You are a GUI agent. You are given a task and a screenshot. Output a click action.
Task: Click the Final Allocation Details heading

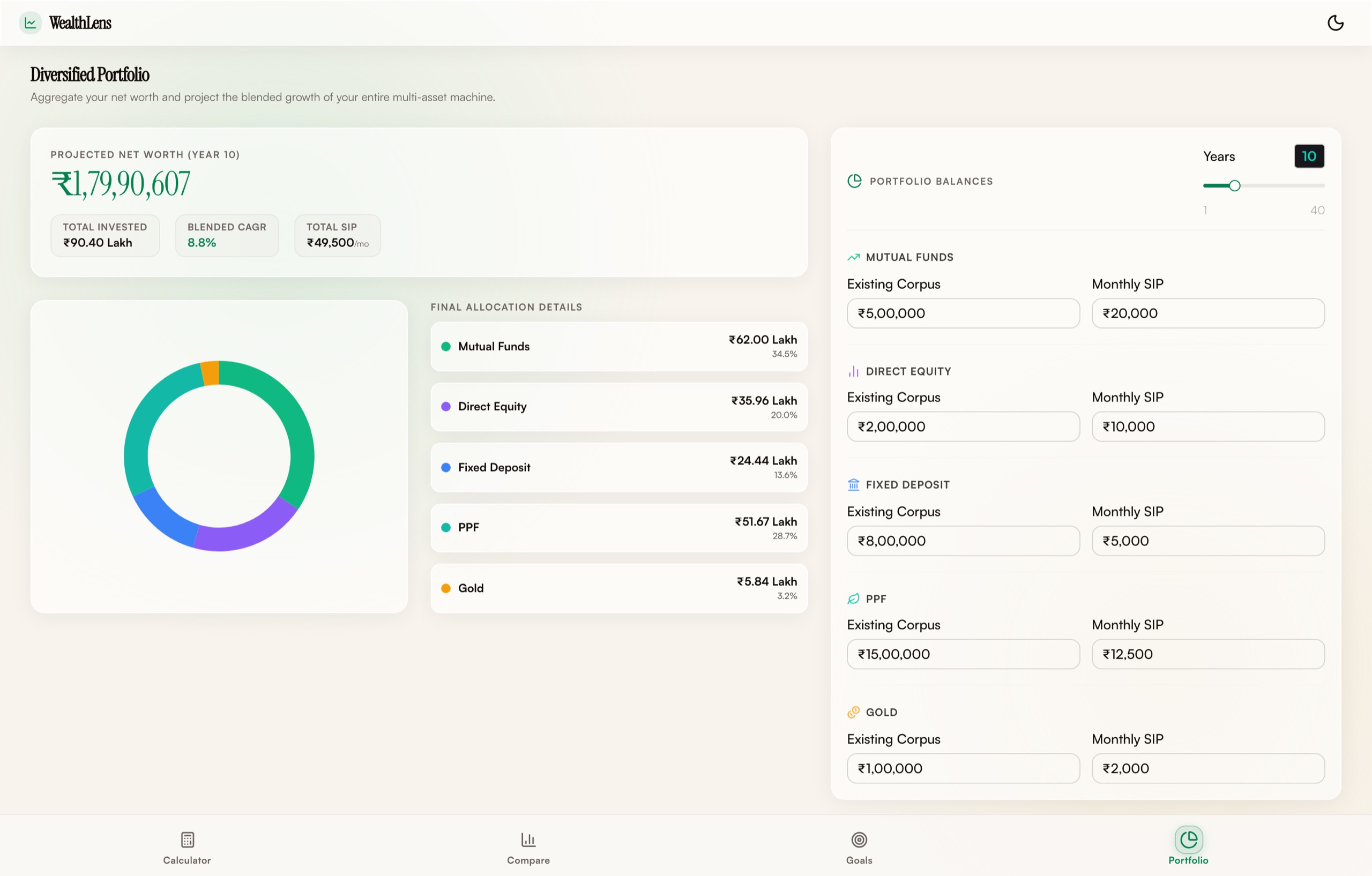pos(506,307)
